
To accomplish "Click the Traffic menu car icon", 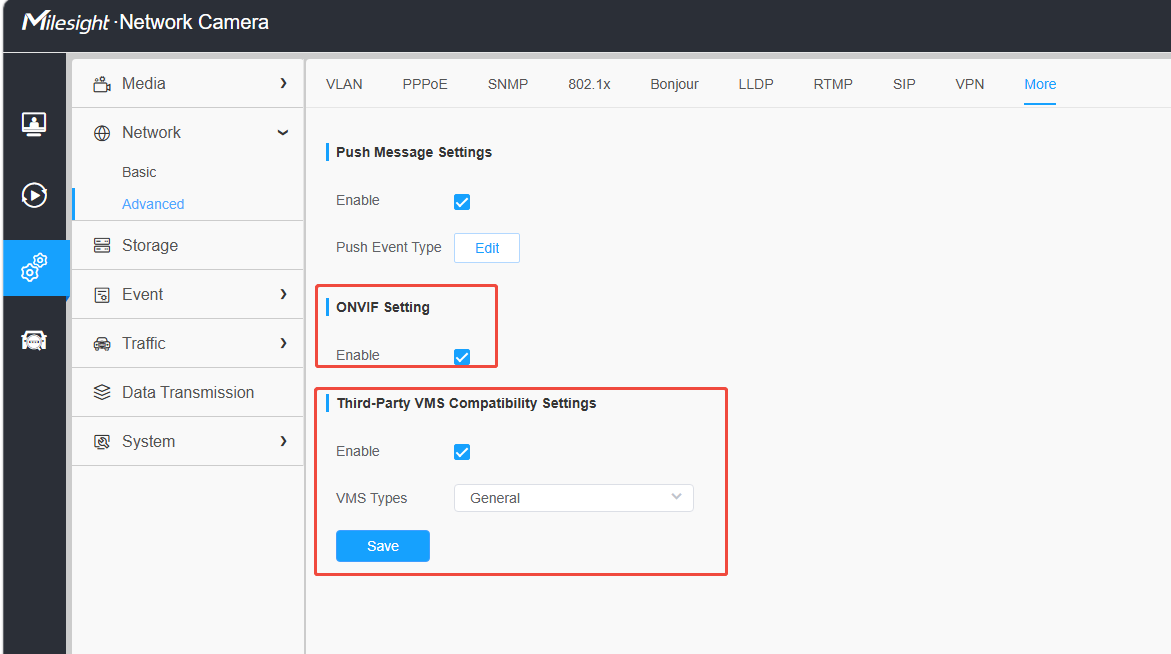I will [102, 343].
